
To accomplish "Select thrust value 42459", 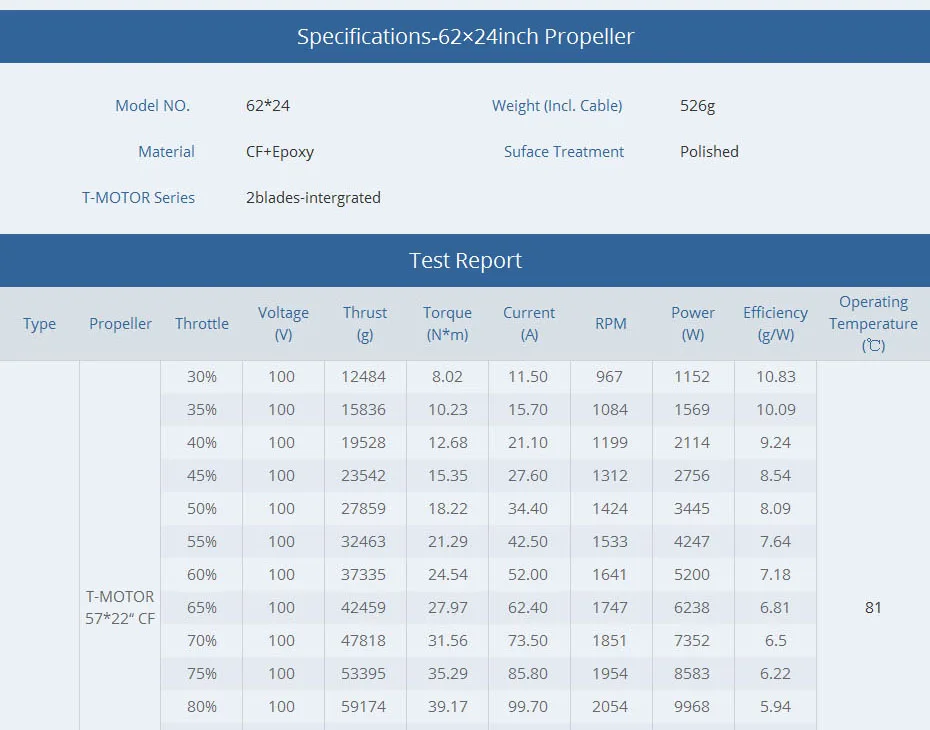I will 364,608.
